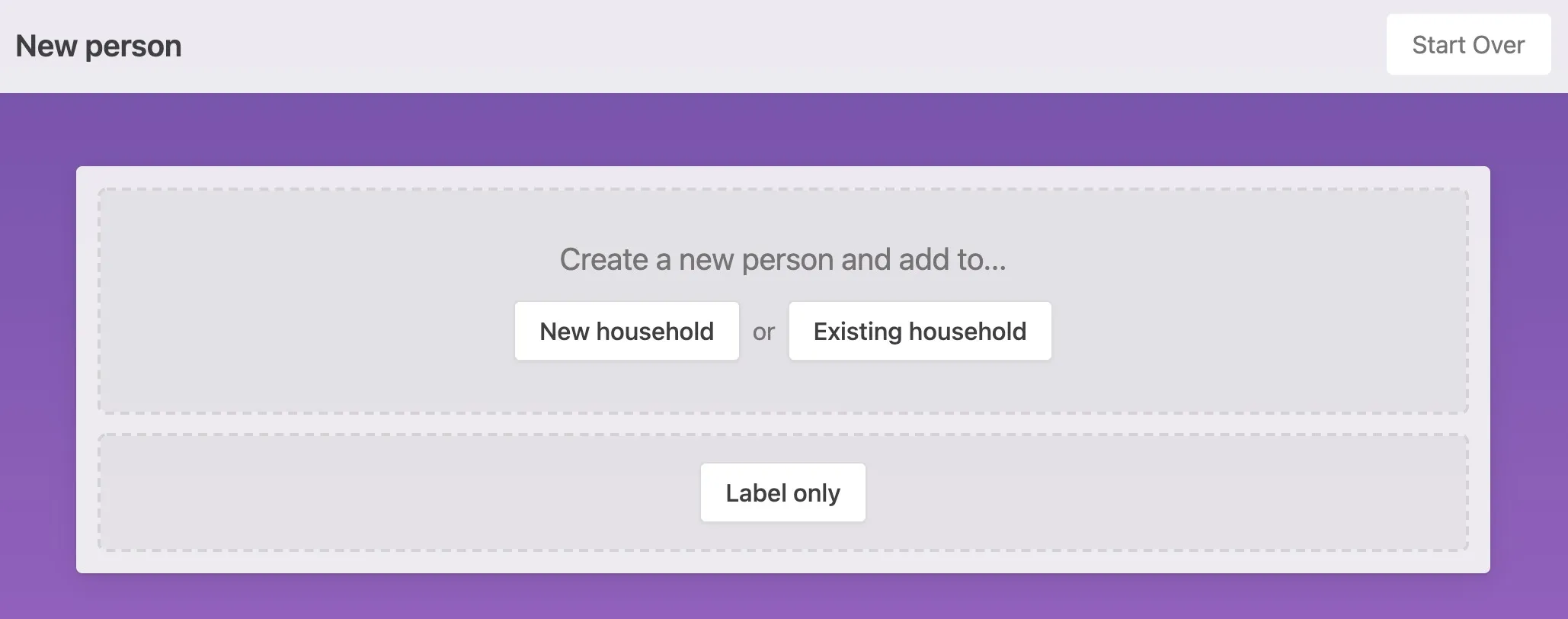Image resolution: width=1568 pixels, height=619 pixels.
Task: Select the Existing household option
Action: 919,331
